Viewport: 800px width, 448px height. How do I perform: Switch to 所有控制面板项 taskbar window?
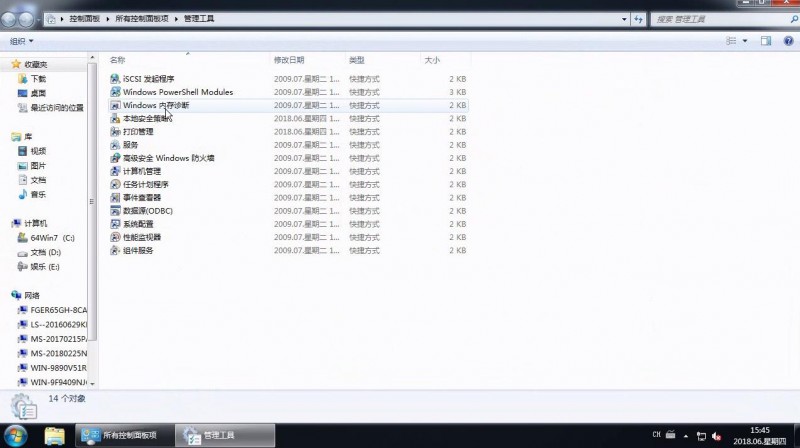(x=125, y=435)
